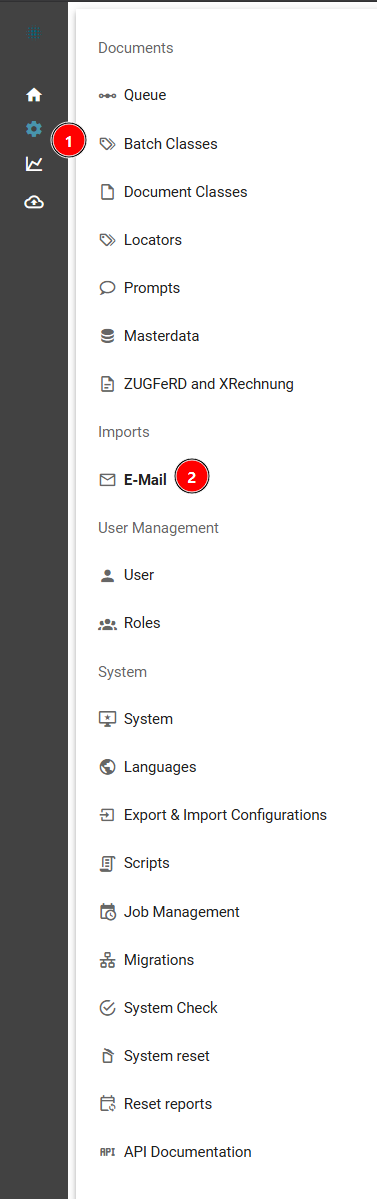
Task: Click the Masterdata database icon
Action: [x=108, y=336]
